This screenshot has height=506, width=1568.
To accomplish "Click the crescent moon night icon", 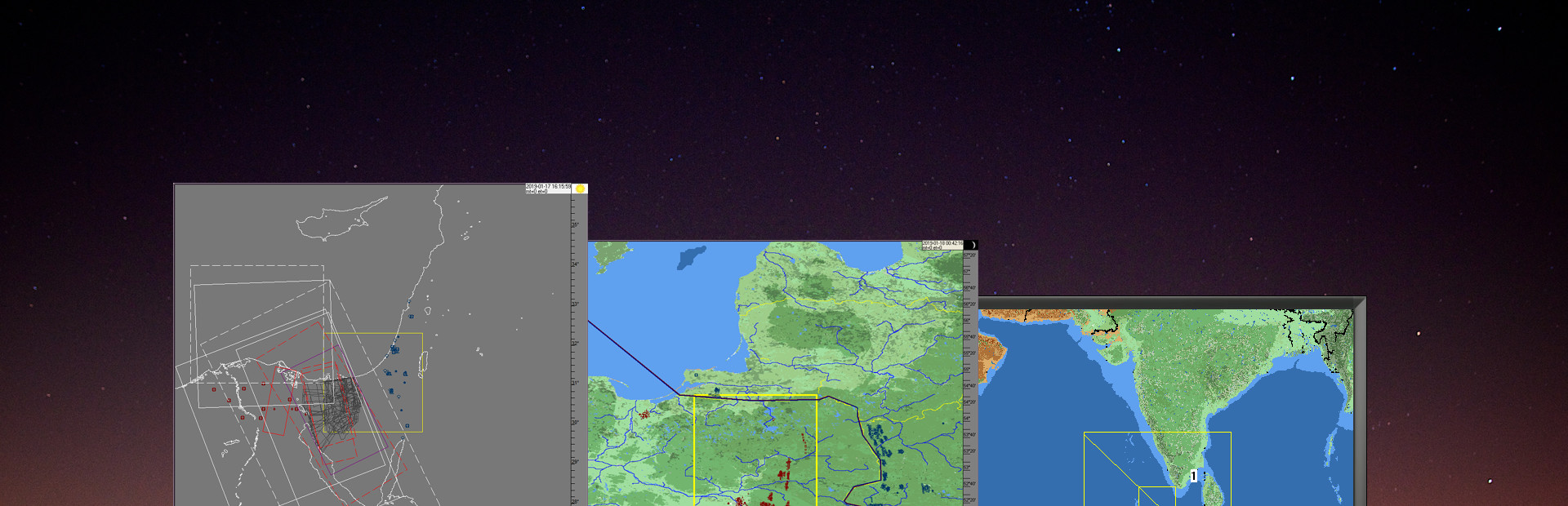I will point(972,245).
